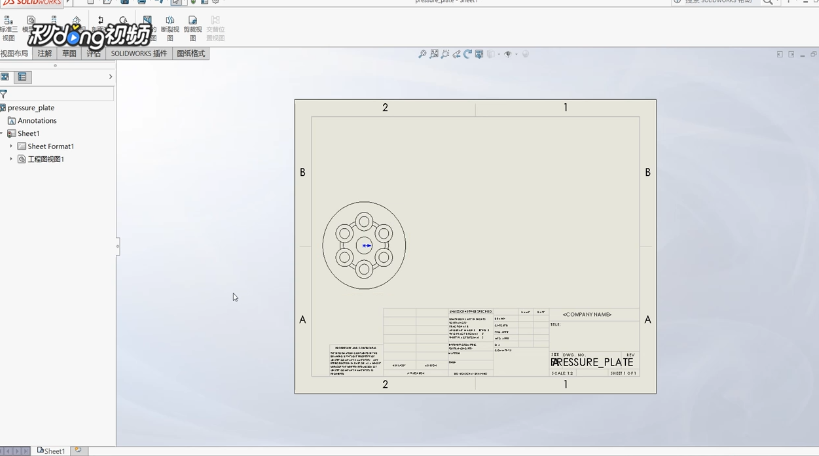Image resolution: width=819 pixels, height=456 pixels.
Task: Click the Broken-out Section view tool
Action: [147, 28]
